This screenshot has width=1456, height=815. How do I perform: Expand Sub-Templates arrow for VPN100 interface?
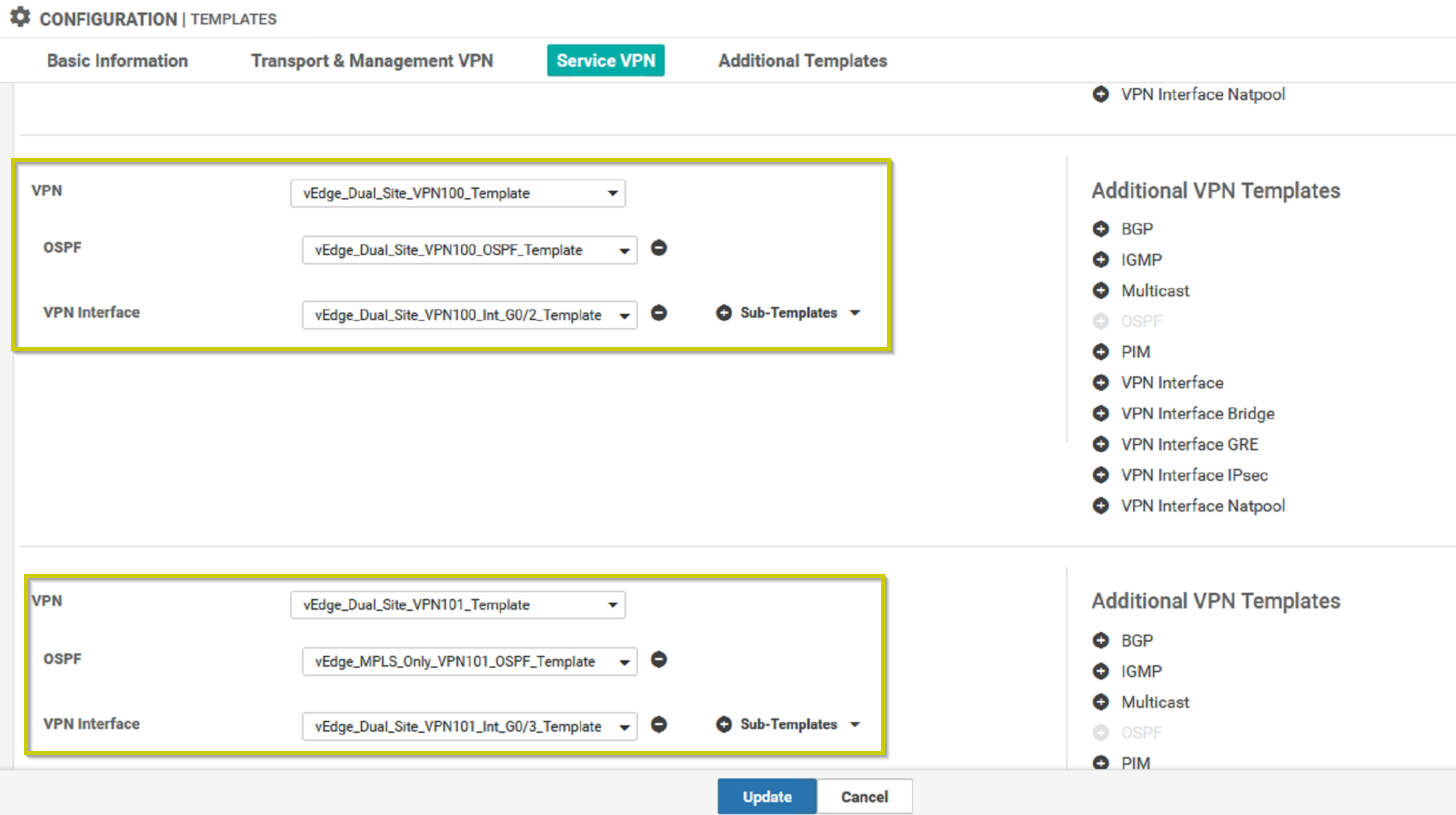click(854, 313)
